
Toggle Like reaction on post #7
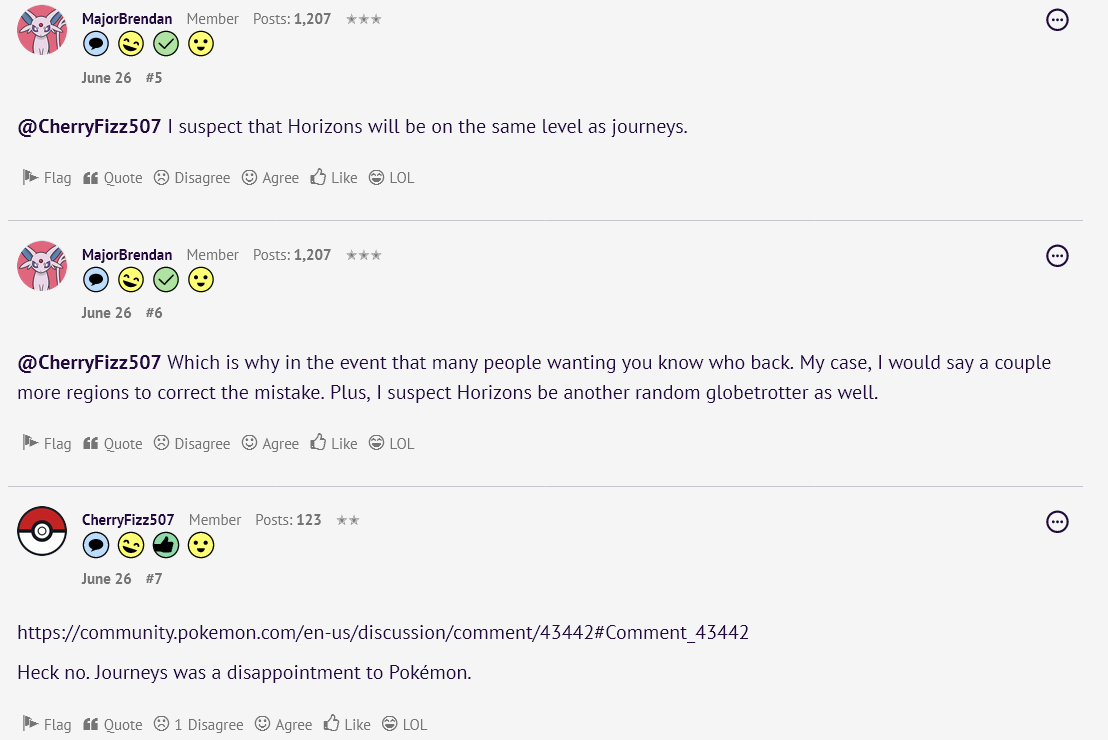click(x=346, y=725)
